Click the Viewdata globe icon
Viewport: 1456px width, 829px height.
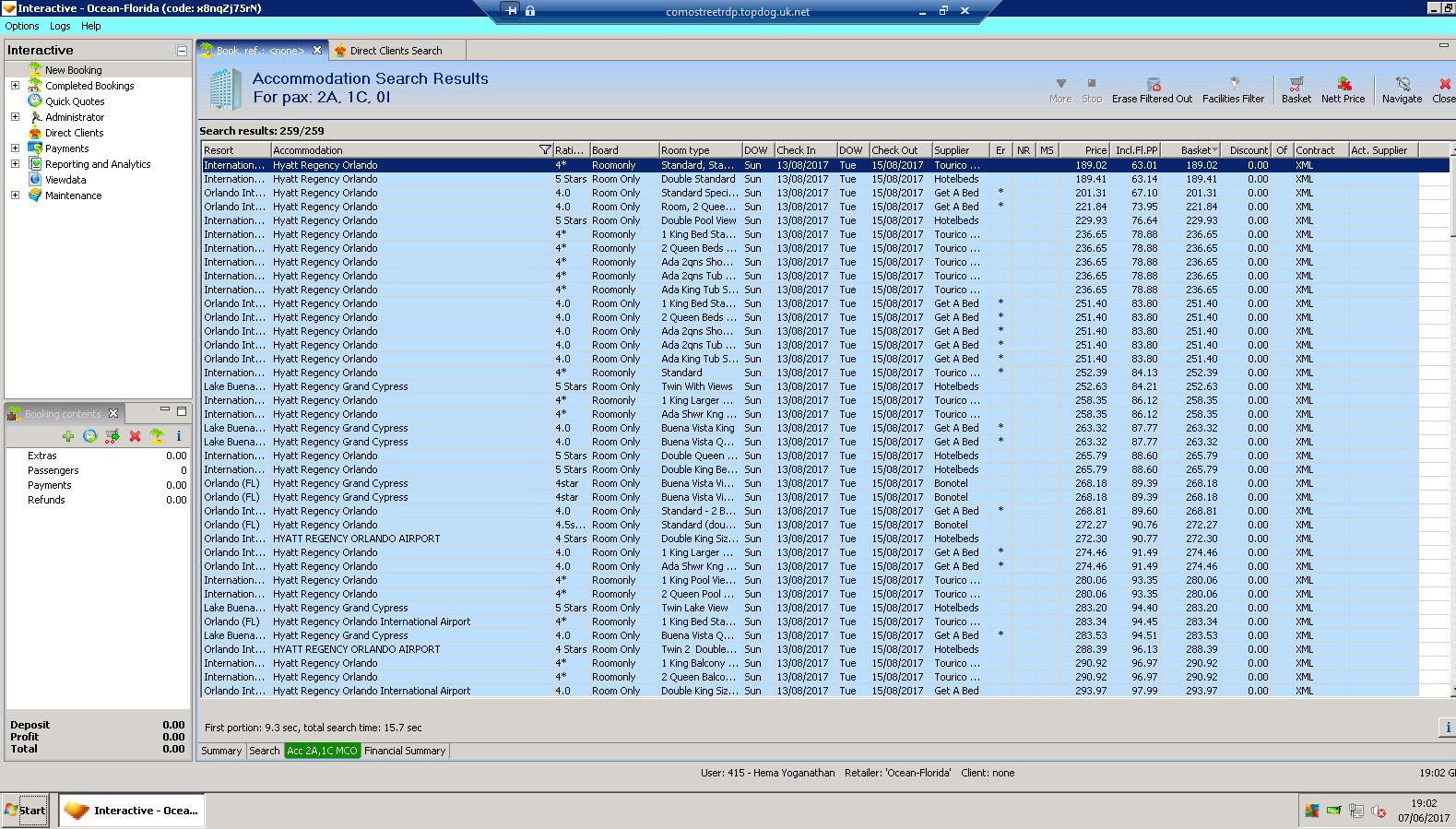35,180
